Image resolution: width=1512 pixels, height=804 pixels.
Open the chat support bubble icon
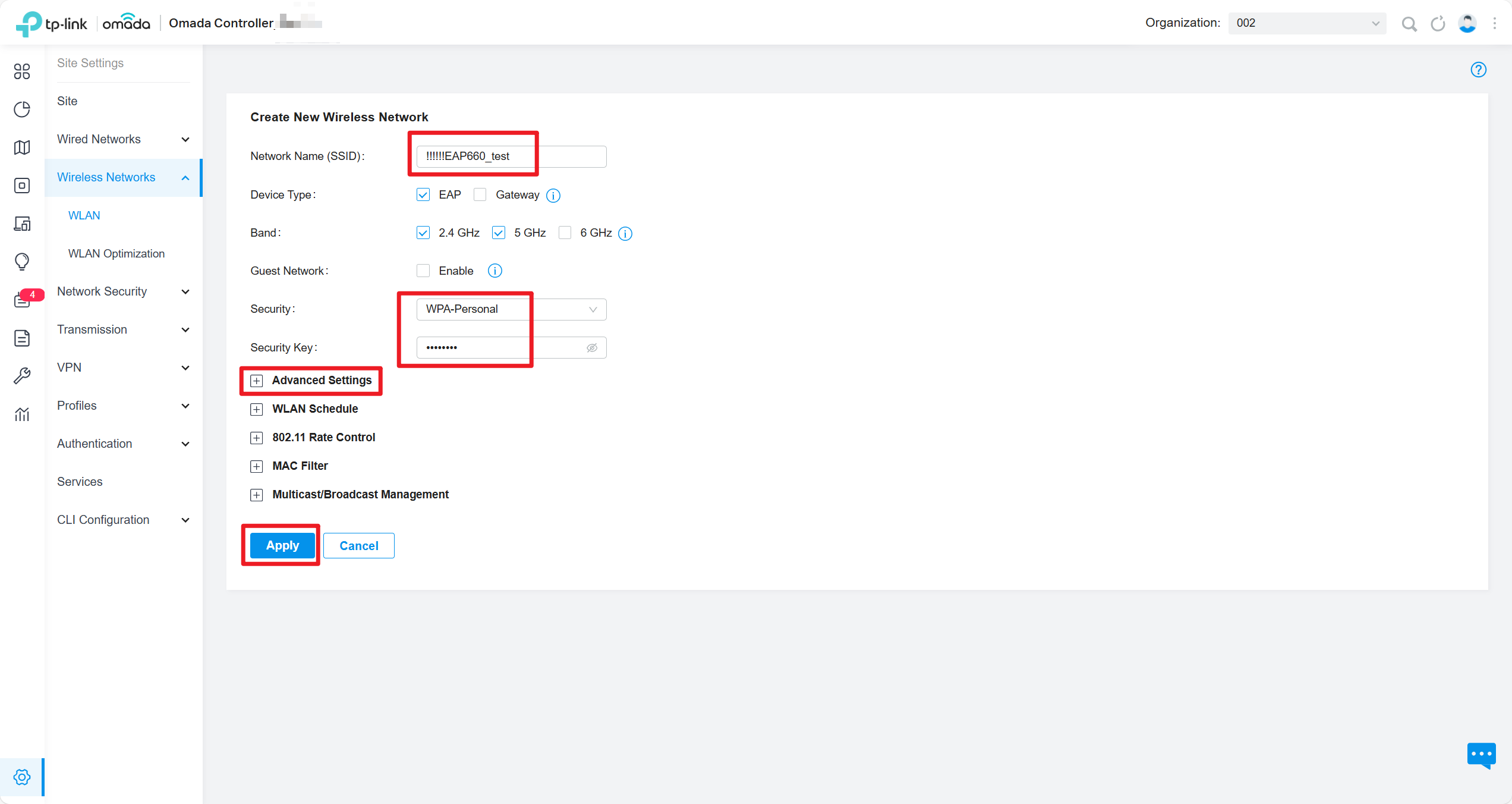tap(1481, 755)
